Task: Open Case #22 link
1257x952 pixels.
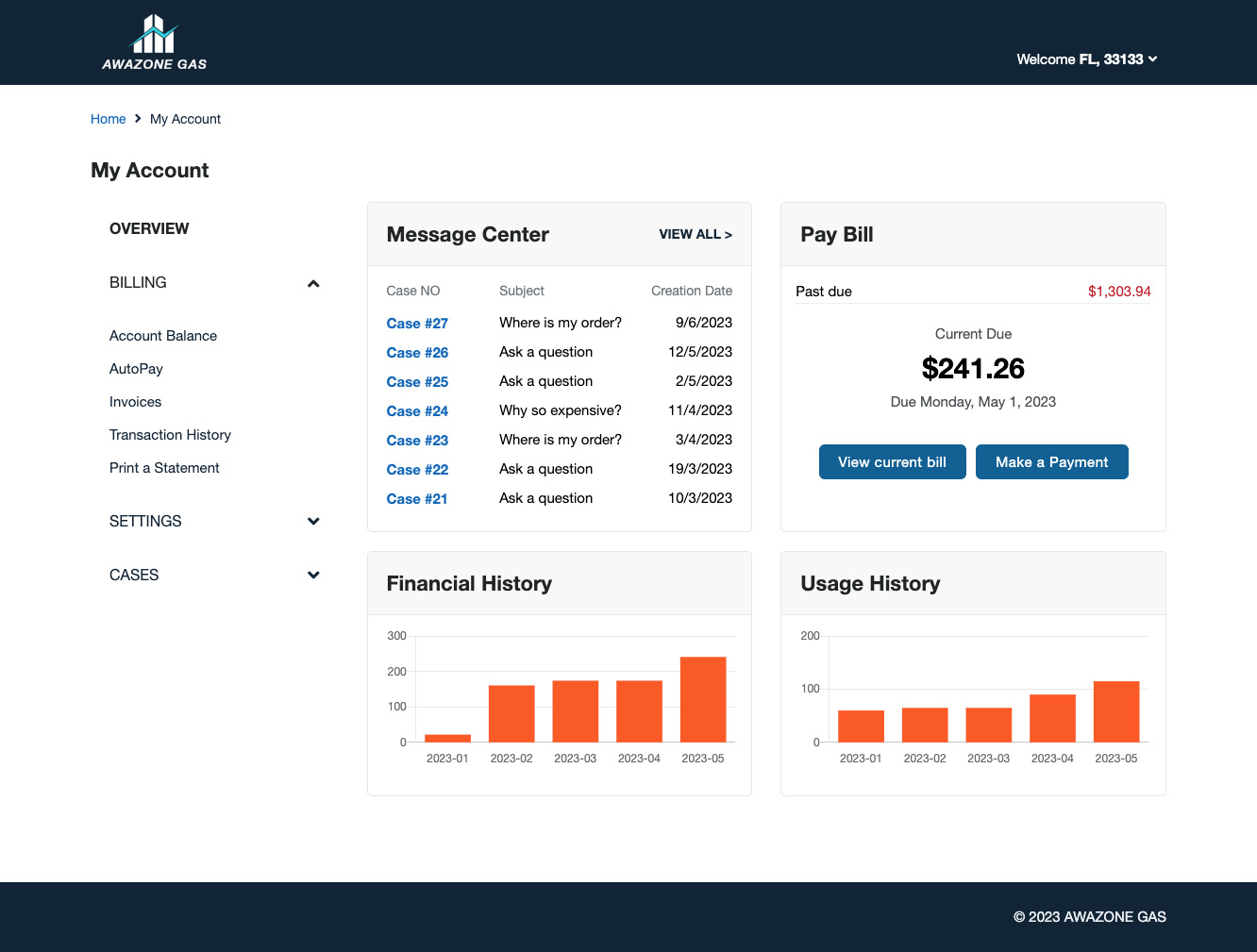Action: coord(417,470)
